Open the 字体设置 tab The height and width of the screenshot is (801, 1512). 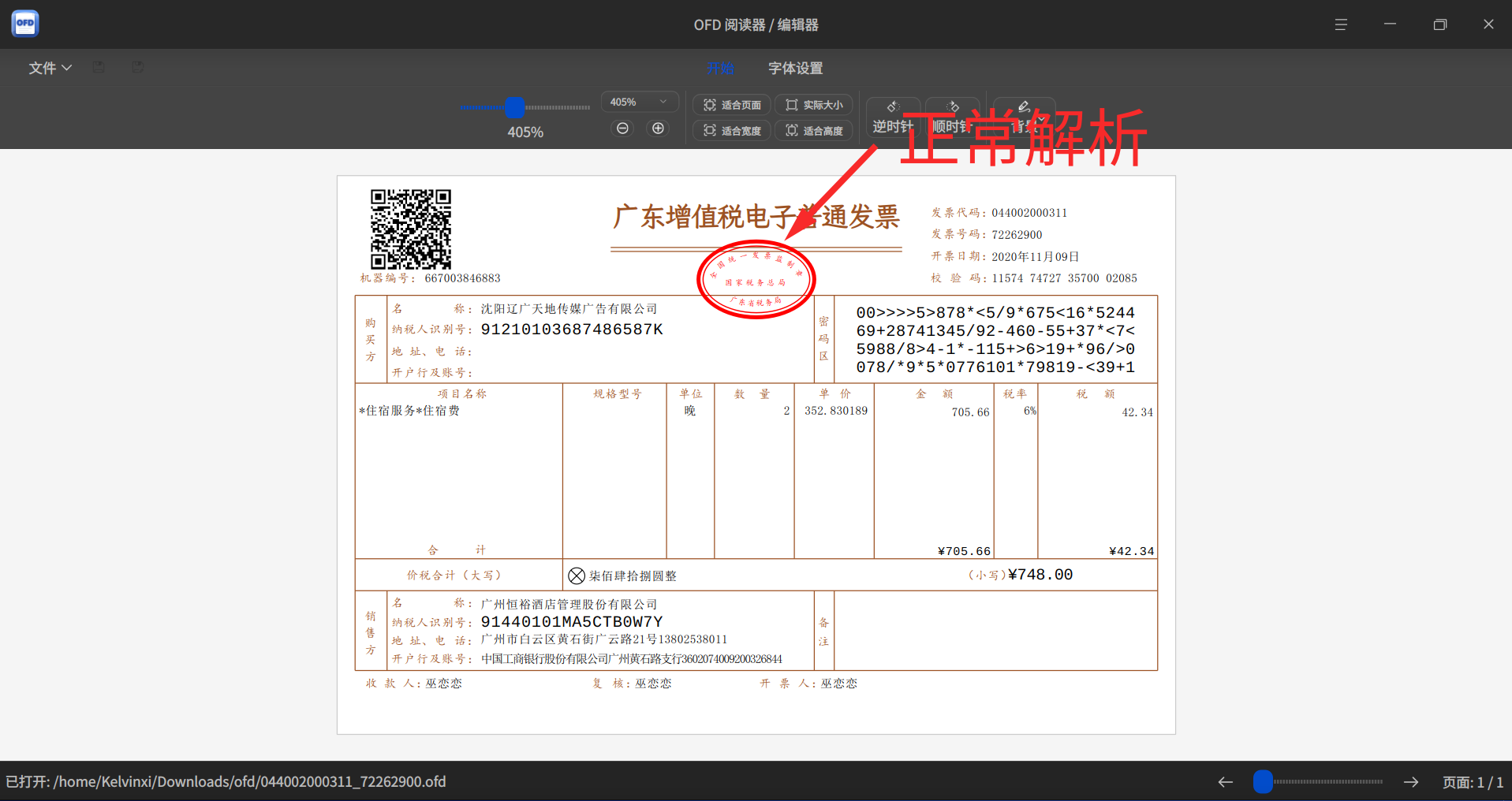coord(796,69)
